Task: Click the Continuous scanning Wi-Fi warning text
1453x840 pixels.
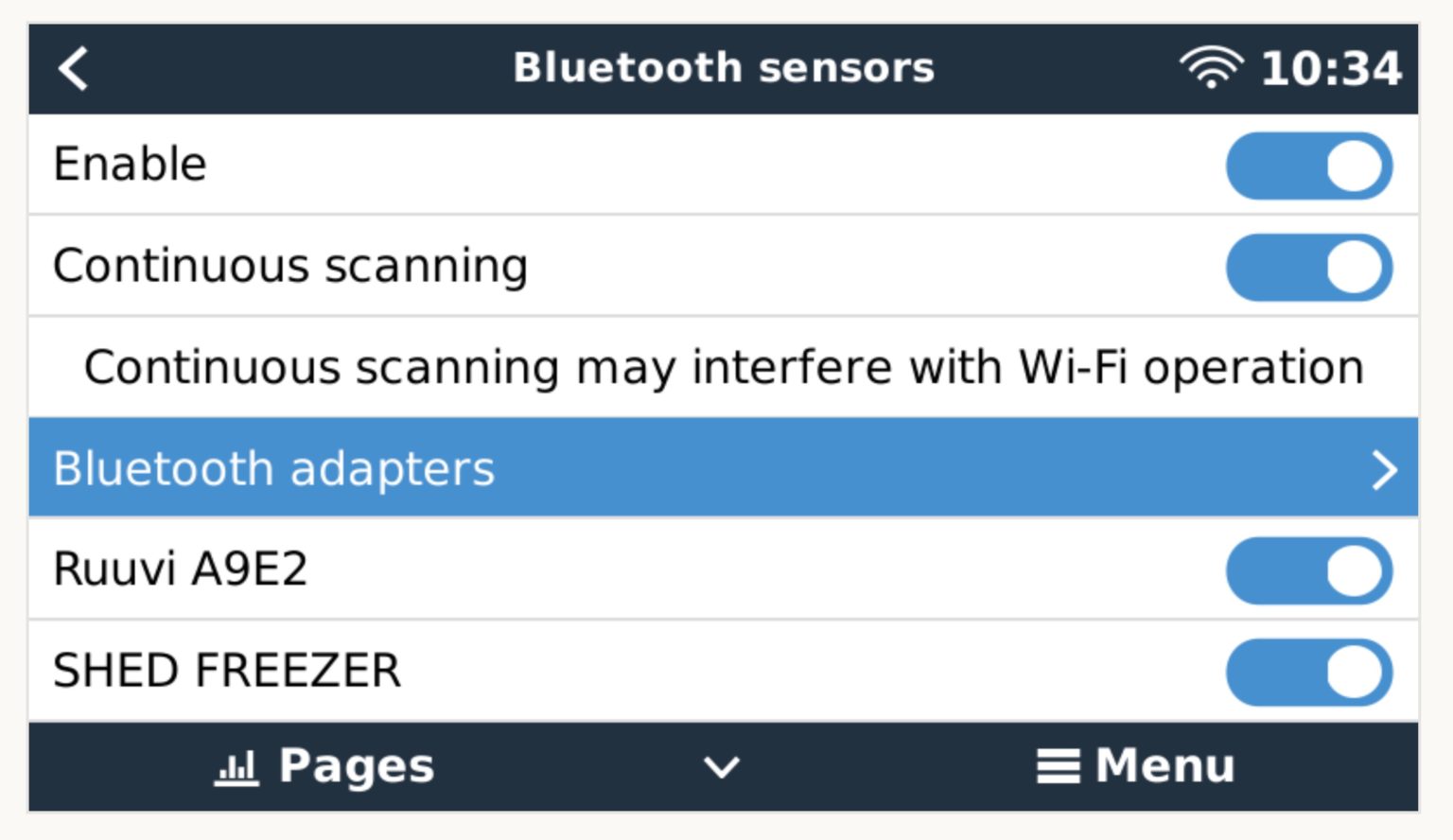Action: [724, 367]
